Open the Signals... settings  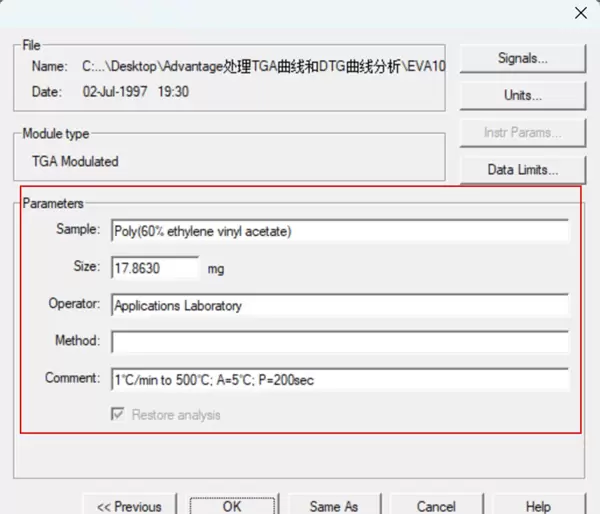522,58
